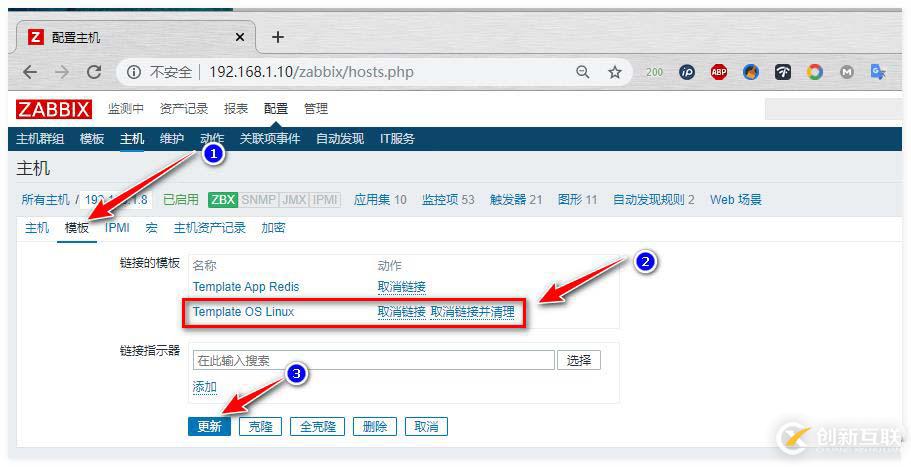Go to IT服务 submenu item
Screen dimensions: 911x467
[397, 139]
